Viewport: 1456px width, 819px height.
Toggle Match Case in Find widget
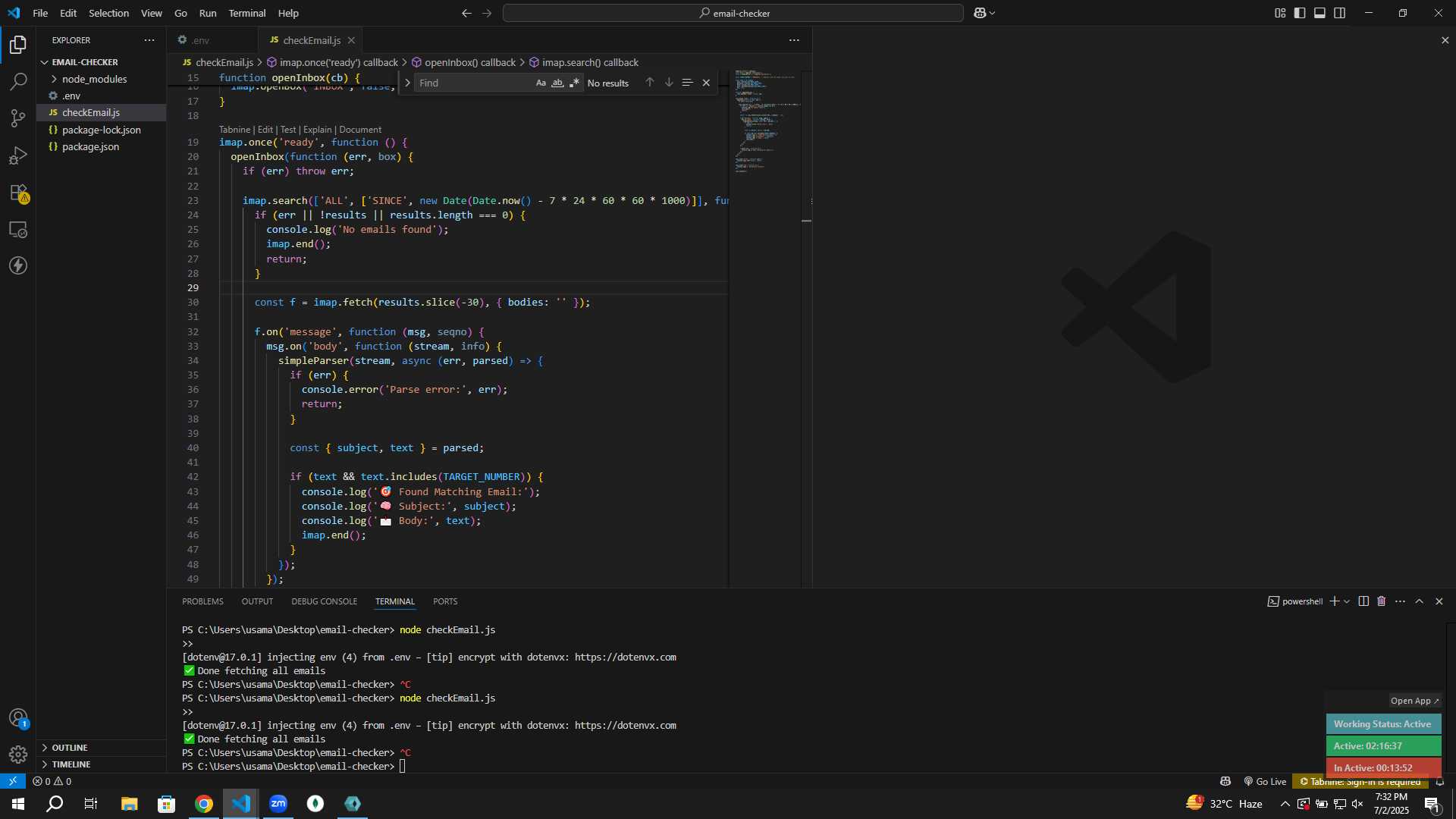coord(541,83)
